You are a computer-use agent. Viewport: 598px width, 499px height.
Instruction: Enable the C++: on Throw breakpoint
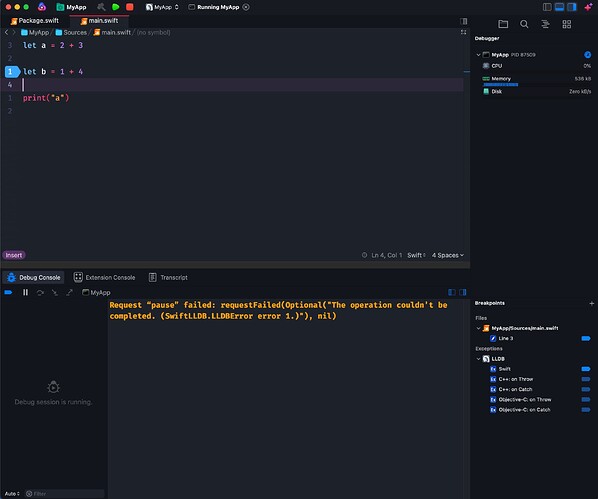point(586,379)
